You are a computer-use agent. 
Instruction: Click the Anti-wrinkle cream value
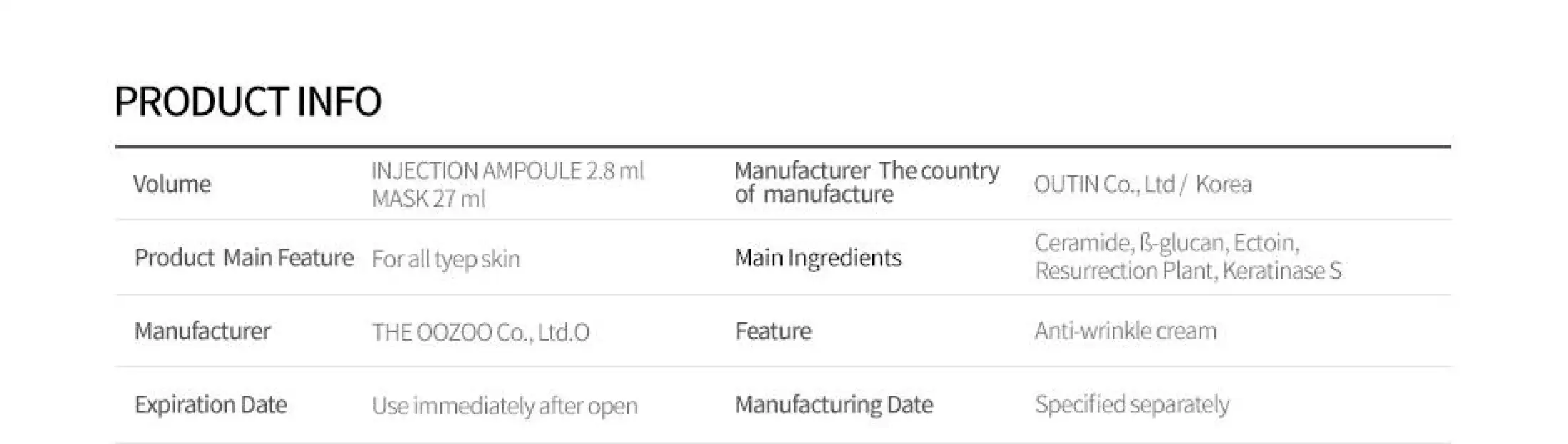(1125, 331)
